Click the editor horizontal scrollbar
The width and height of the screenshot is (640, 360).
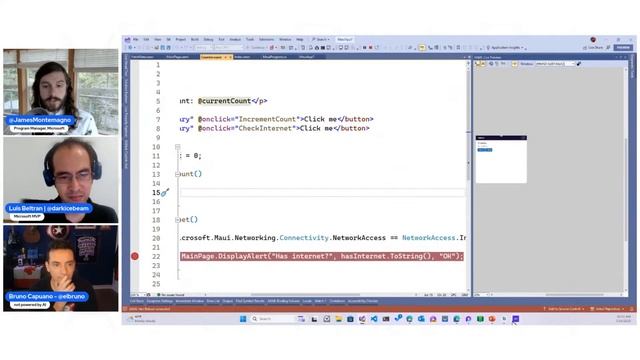point(305,294)
